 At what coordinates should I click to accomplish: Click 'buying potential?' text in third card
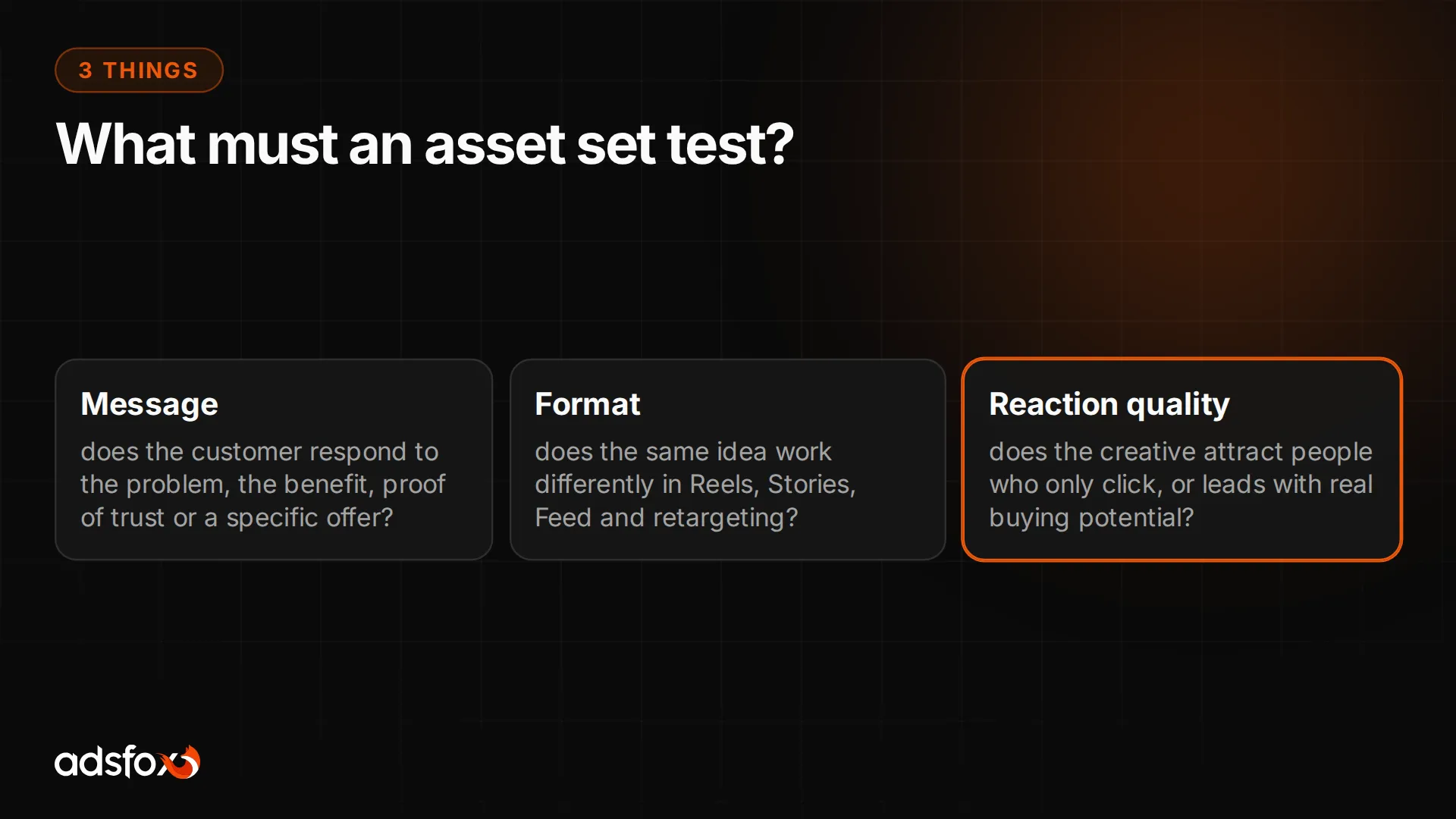(1091, 518)
